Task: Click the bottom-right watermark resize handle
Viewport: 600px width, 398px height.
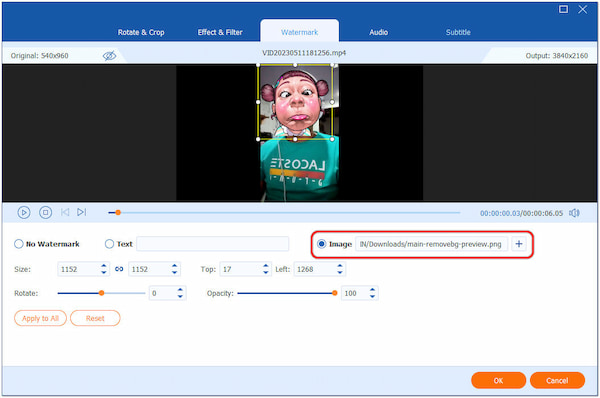Action: [x=332, y=139]
